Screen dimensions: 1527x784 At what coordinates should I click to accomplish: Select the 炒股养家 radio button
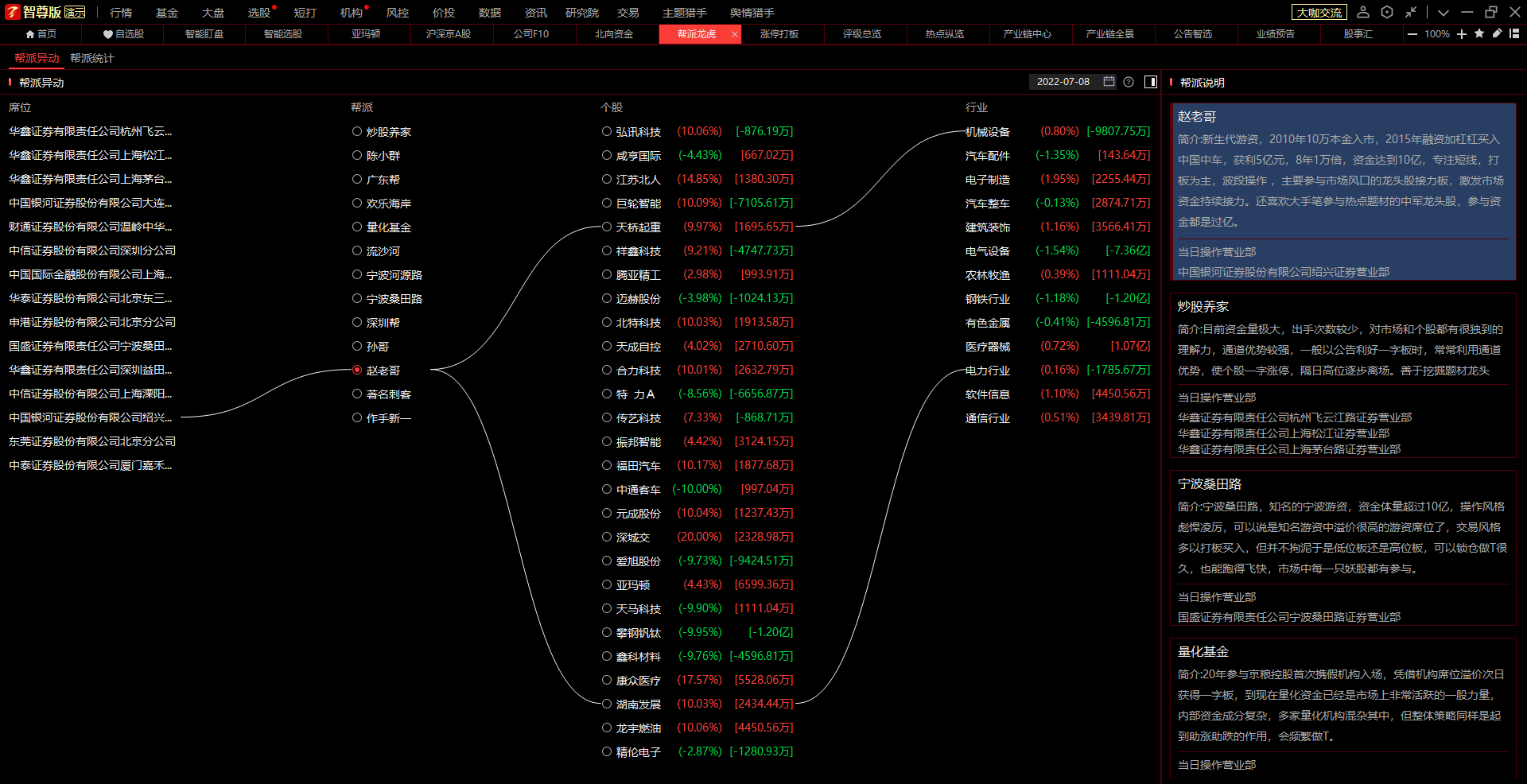pos(357,131)
